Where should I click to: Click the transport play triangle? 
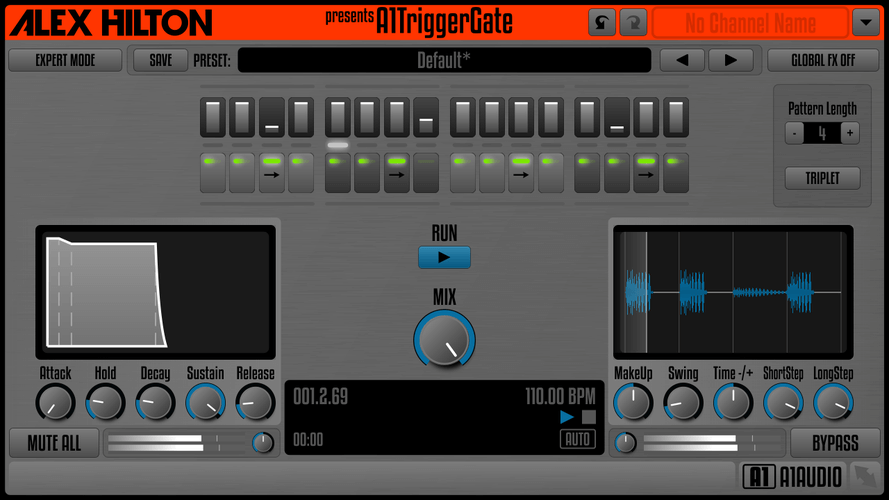pyautogui.click(x=566, y=417)
